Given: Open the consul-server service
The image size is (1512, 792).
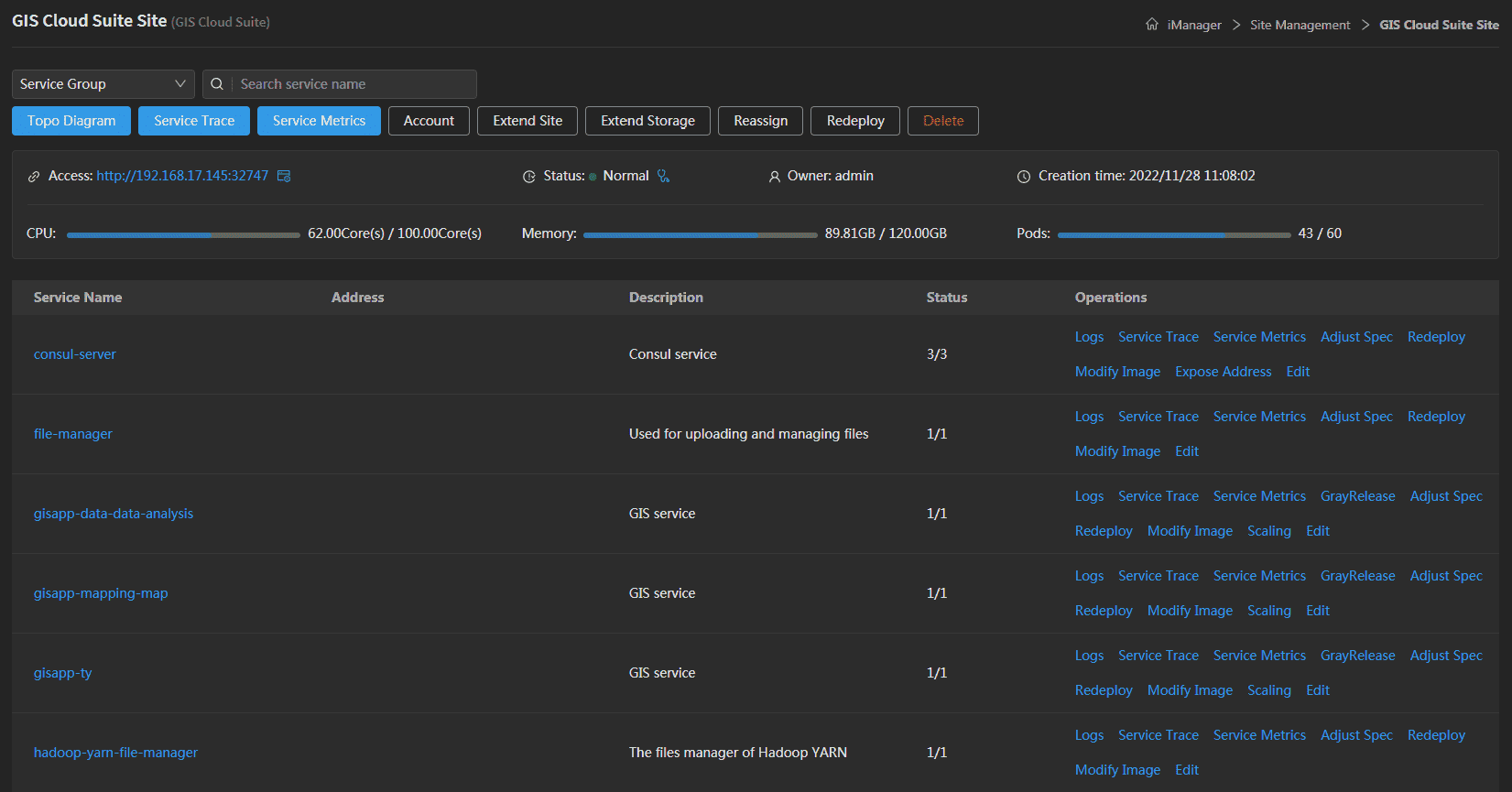Looking at the screenshot, I should (x=75, y=354).
